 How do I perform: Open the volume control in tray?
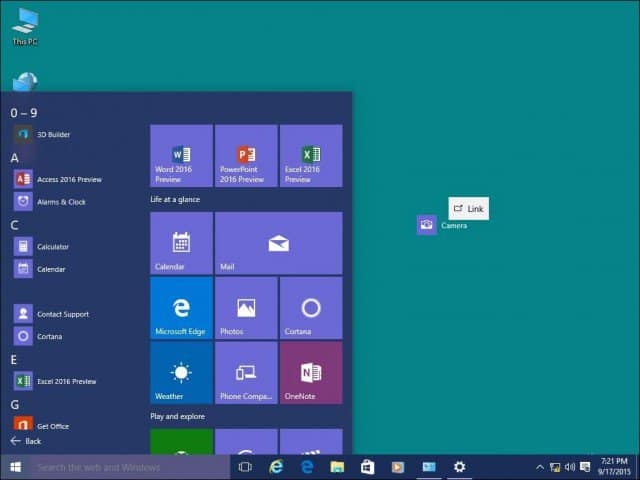coord(570,467)
